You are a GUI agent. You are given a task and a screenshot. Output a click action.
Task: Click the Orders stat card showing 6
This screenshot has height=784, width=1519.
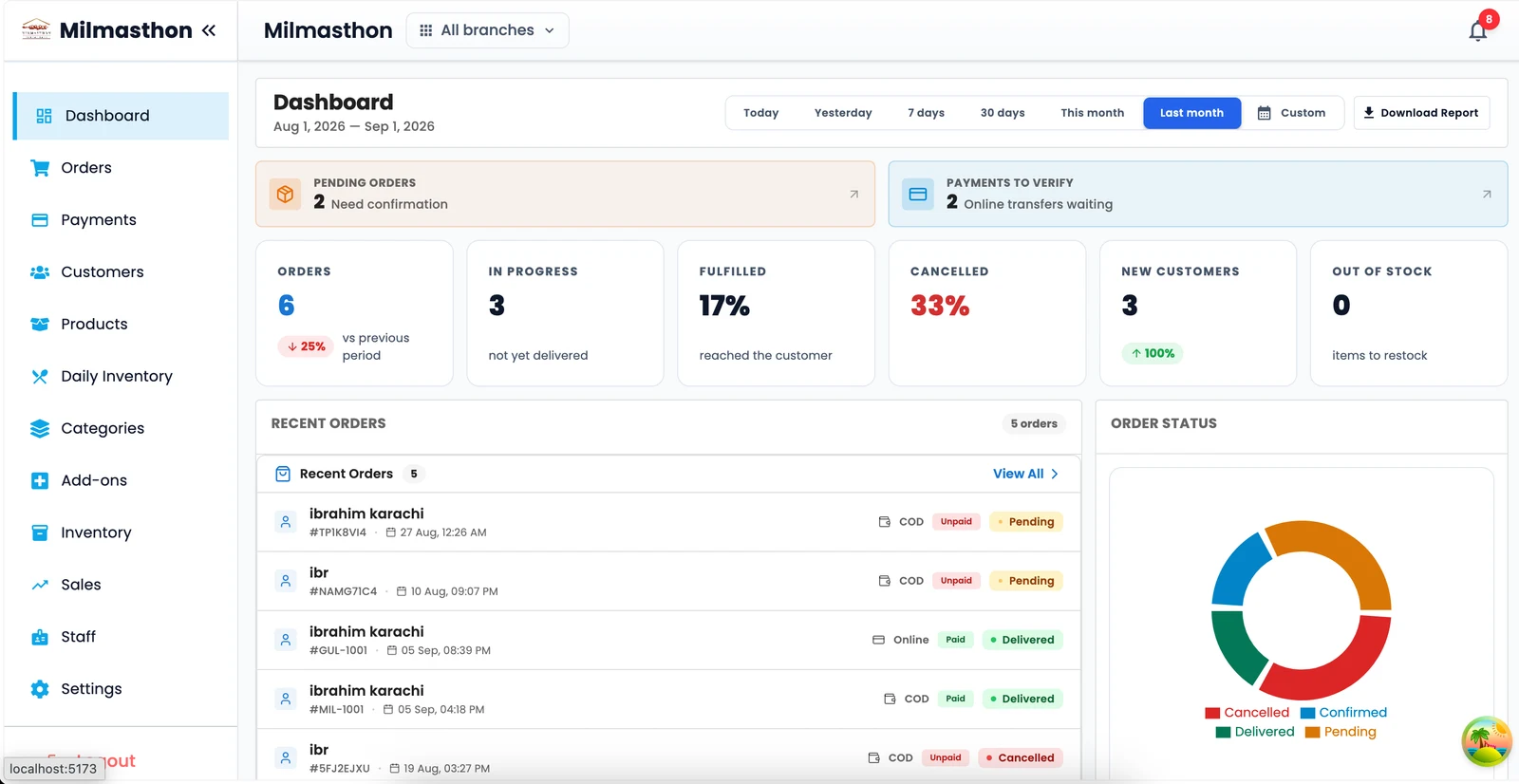pos(354,313)
